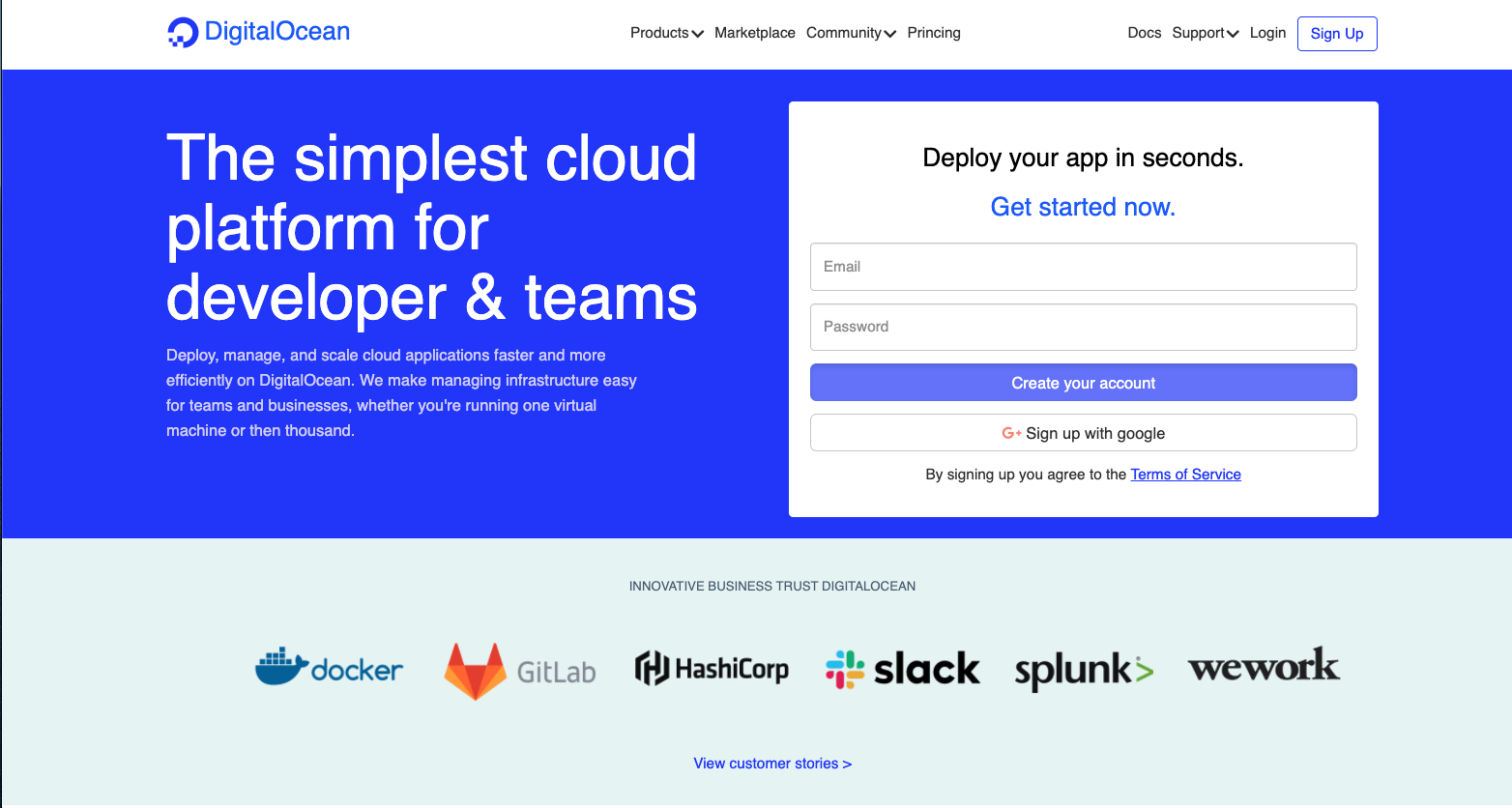Expand the Support dropdown menu
The image size is (1512, 808).
1206,33
